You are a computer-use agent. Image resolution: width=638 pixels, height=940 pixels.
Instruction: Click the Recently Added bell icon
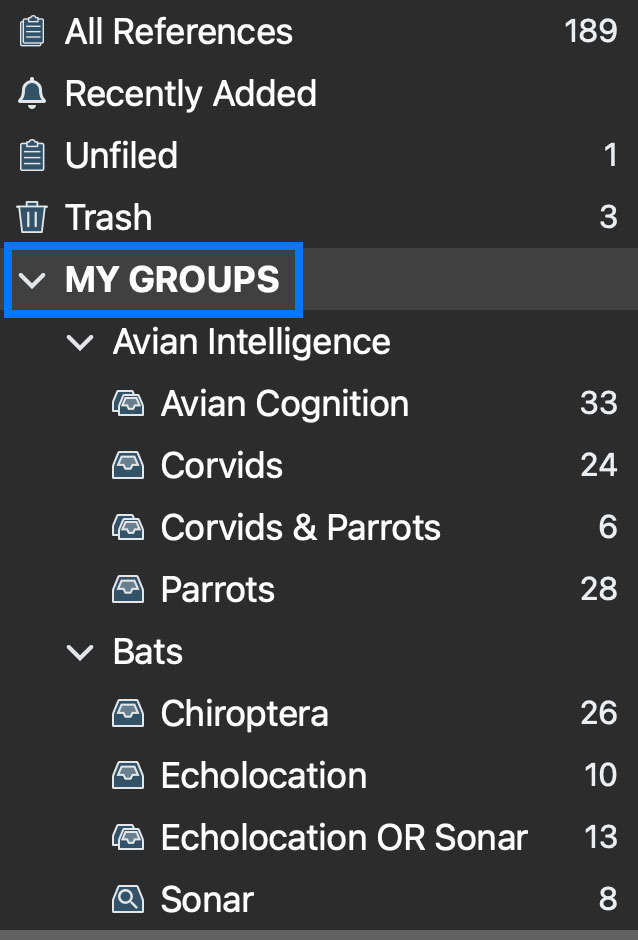tap(32, 94)
